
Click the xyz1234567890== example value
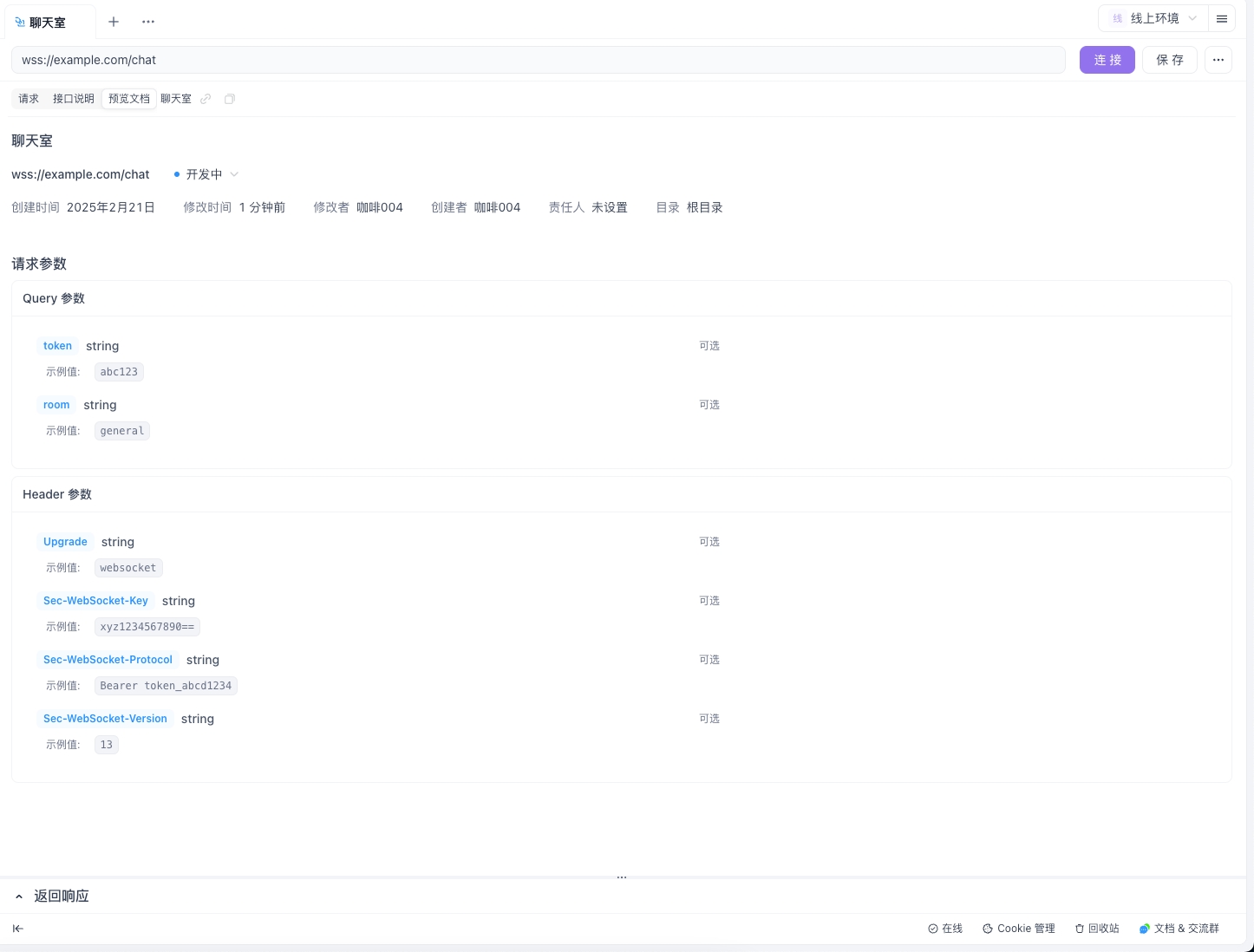(x=147, y=627)
